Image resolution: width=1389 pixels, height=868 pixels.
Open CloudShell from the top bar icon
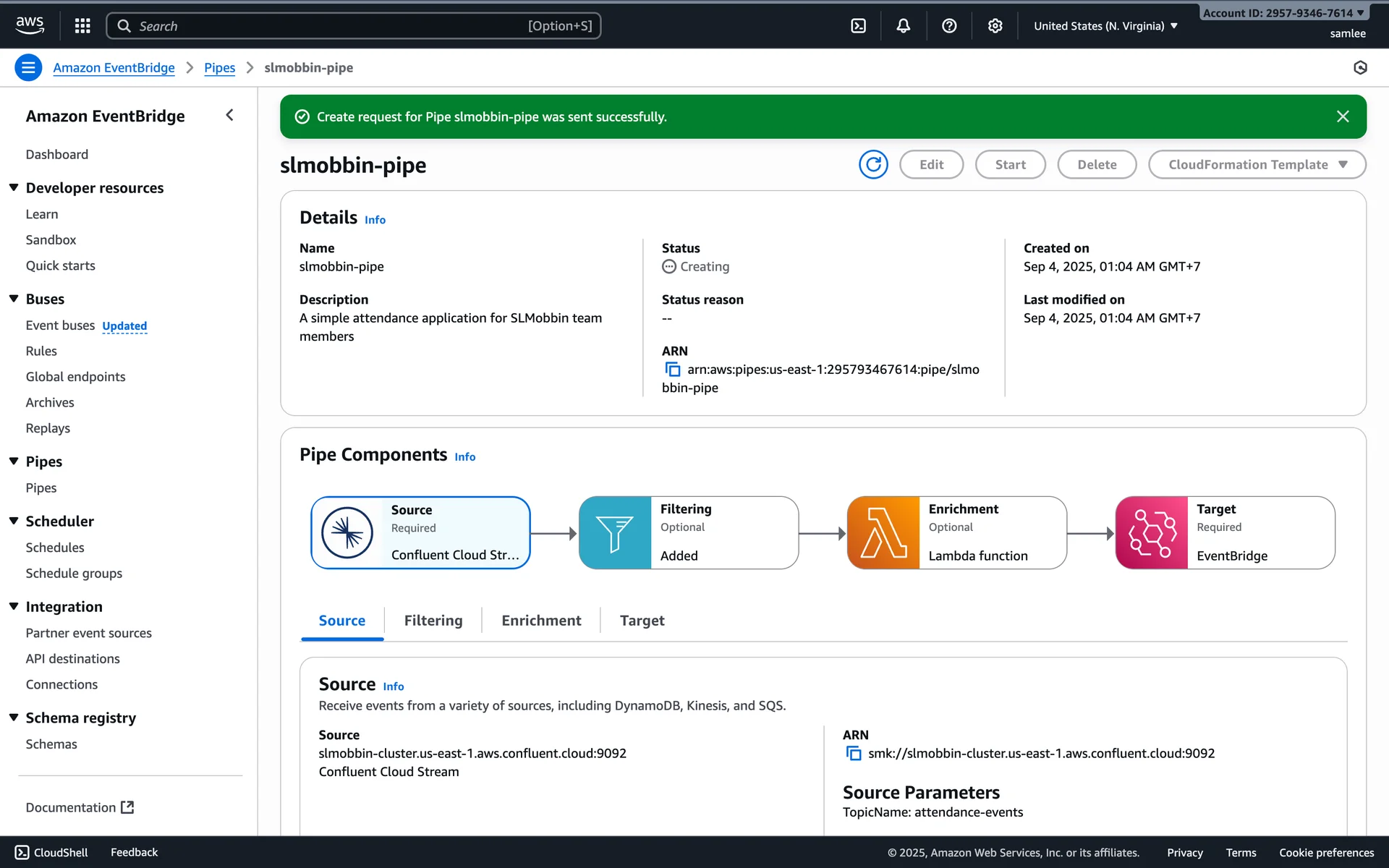[858, 26]
